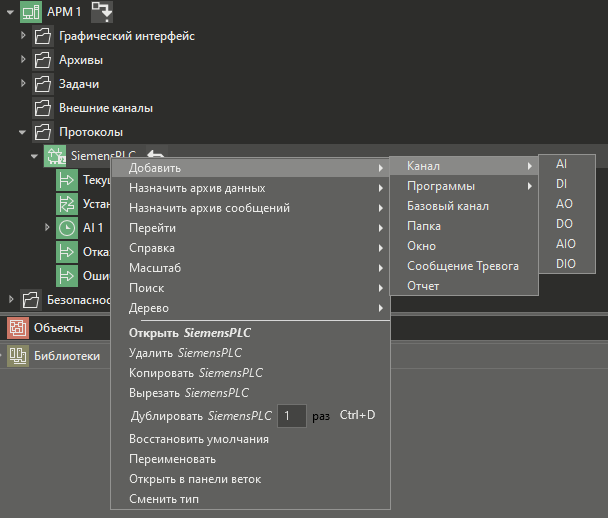Screen dimensions: 608x518
Task: Choose Открыть в панели веток
Action: (x=250, y=479)
